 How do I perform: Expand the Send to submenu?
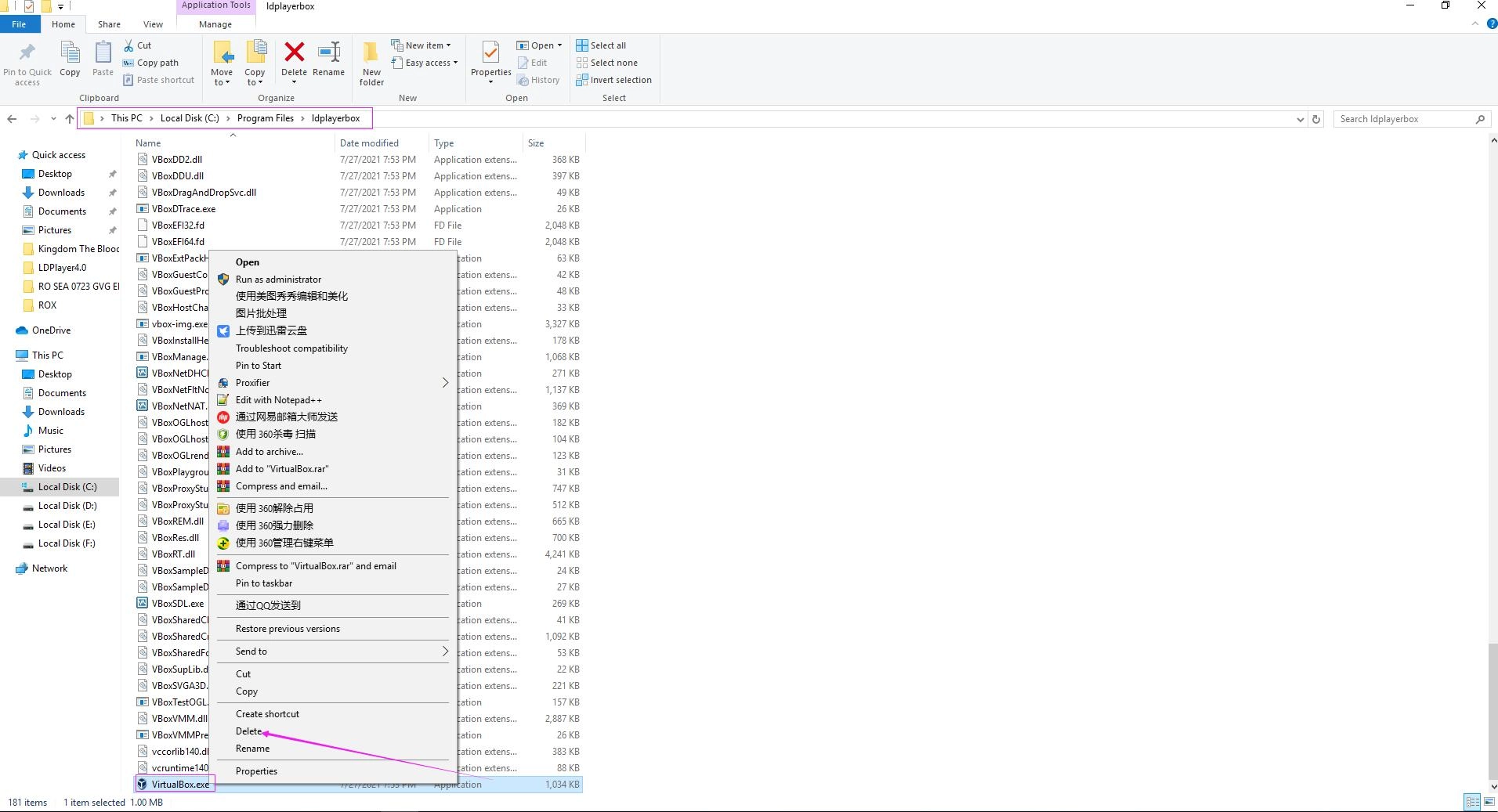point(445,651)
